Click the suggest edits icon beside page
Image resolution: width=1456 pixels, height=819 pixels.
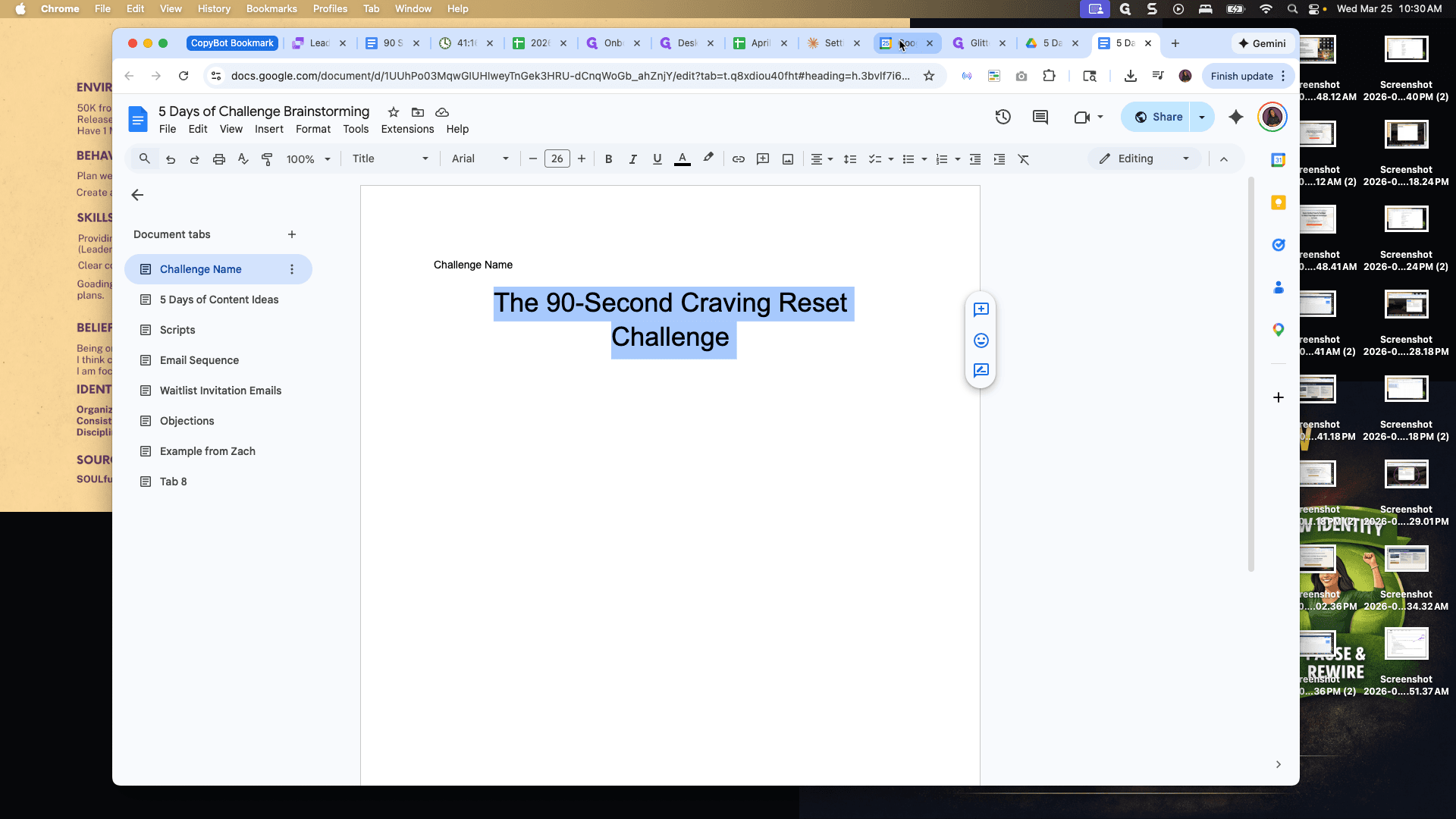(x=981, y=370)
